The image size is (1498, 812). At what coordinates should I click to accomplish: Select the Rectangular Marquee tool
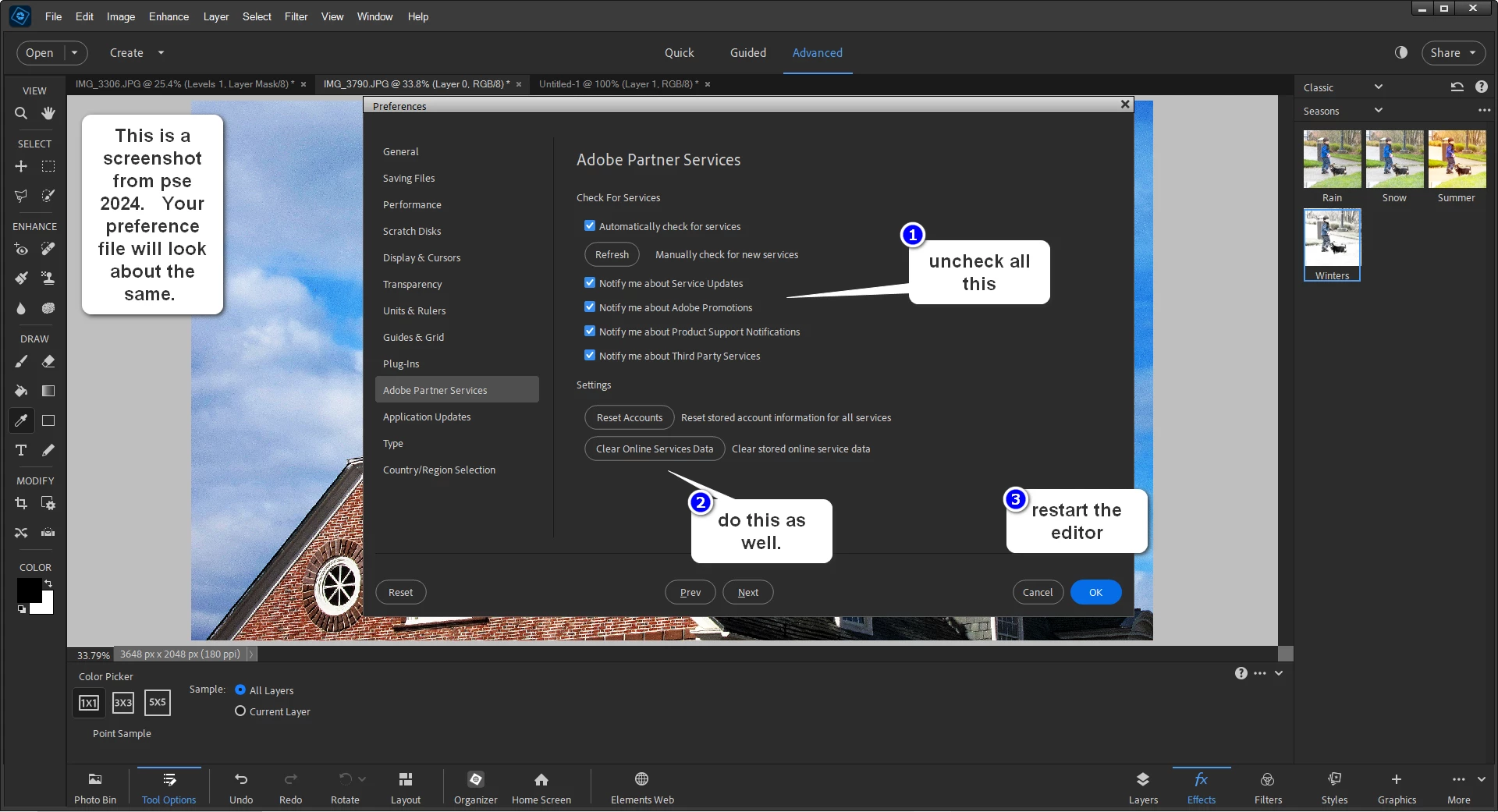pyautogui.click(x=48, y=167)
